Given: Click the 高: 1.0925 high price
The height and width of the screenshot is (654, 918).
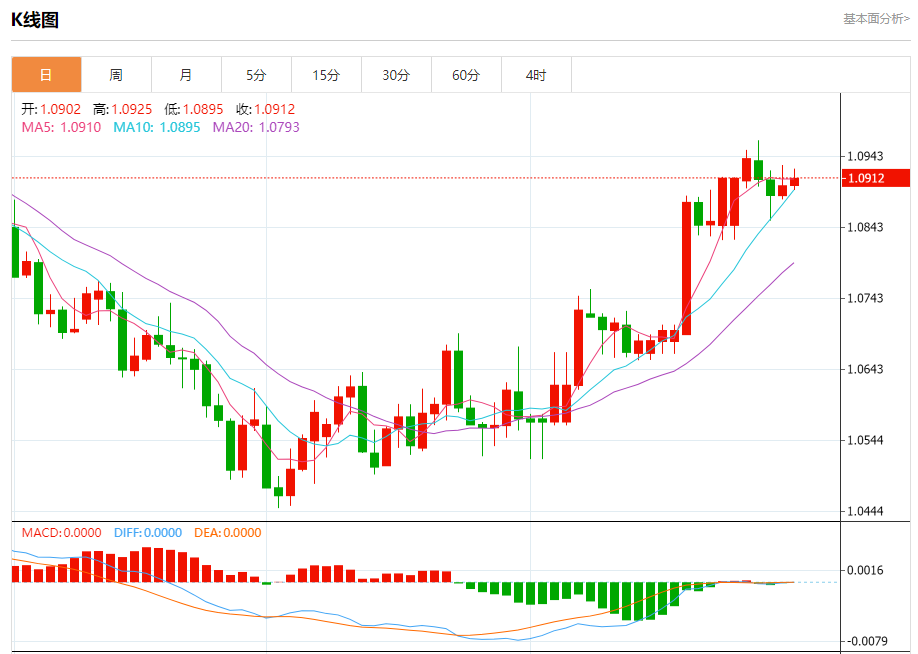Looking at the screenshot, I should click(122, 109).
